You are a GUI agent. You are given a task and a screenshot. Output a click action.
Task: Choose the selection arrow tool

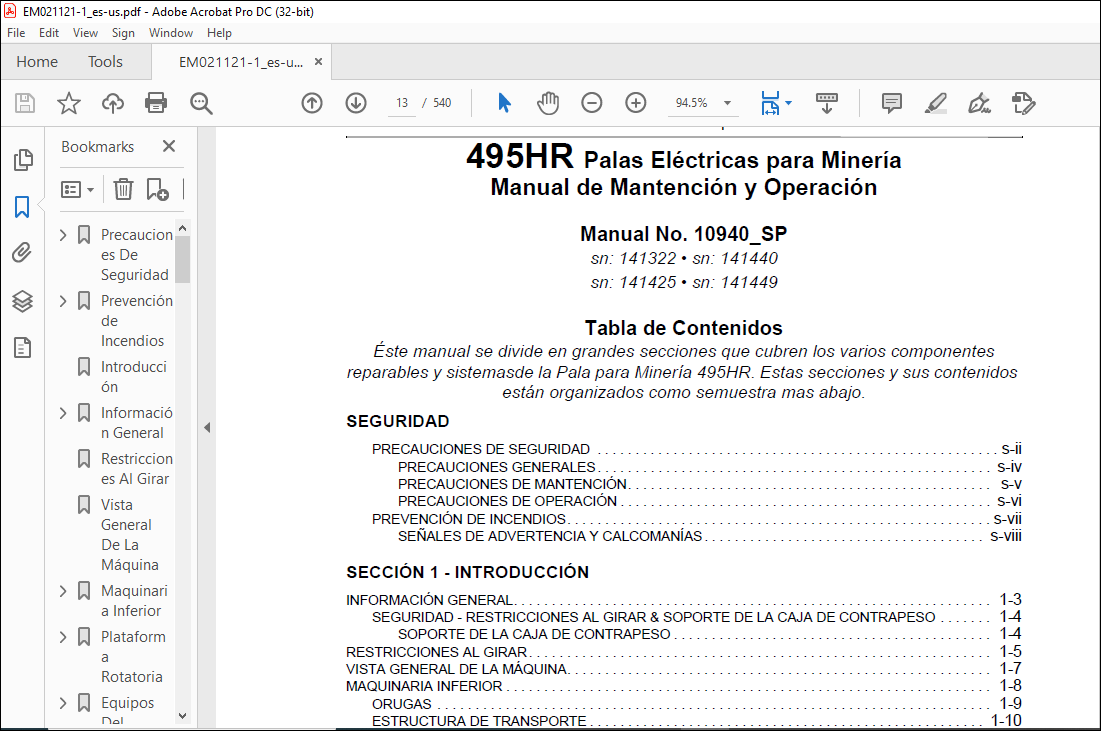coord(504,103)
